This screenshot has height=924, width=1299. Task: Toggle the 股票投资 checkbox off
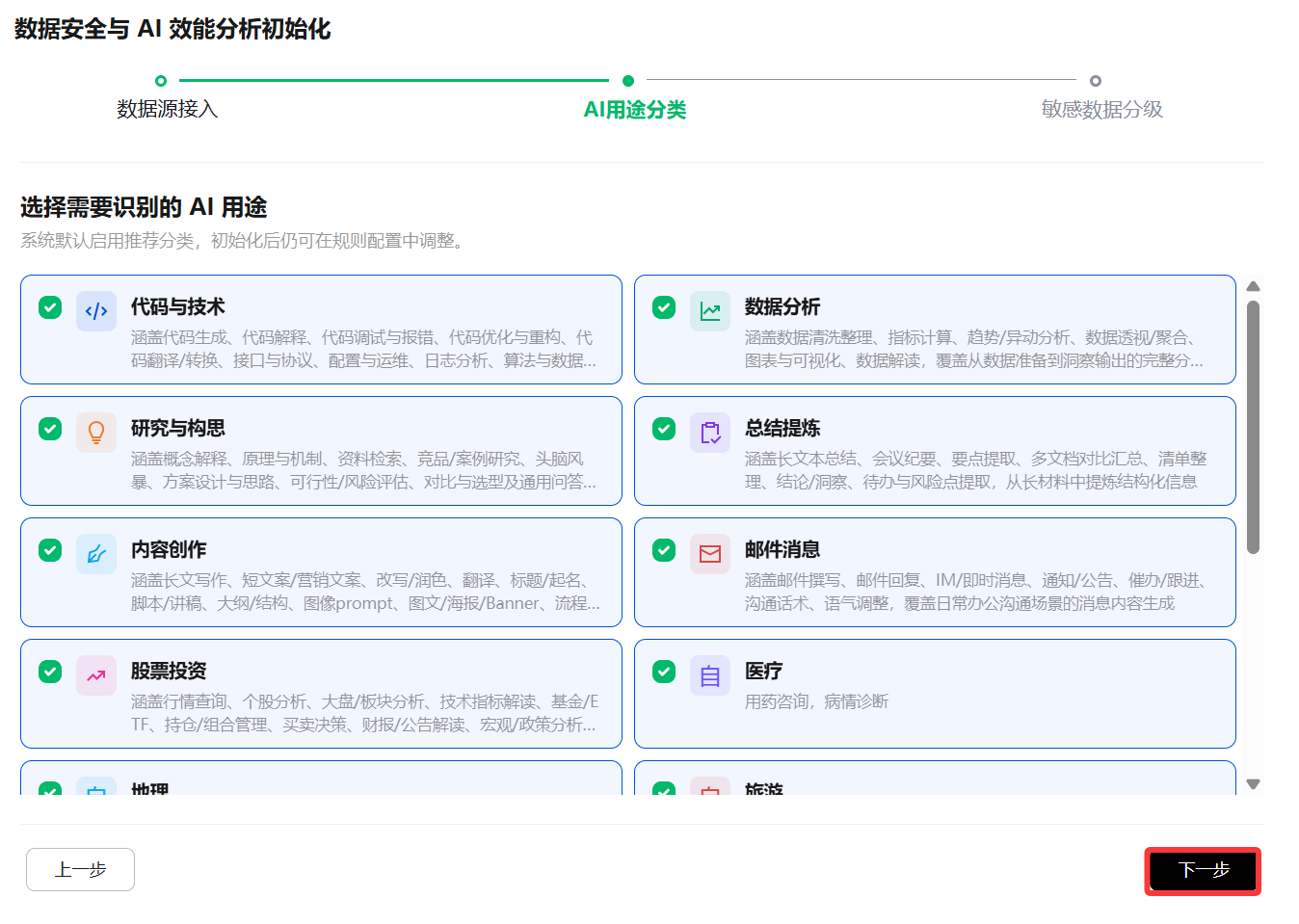(x=50, y=672)
